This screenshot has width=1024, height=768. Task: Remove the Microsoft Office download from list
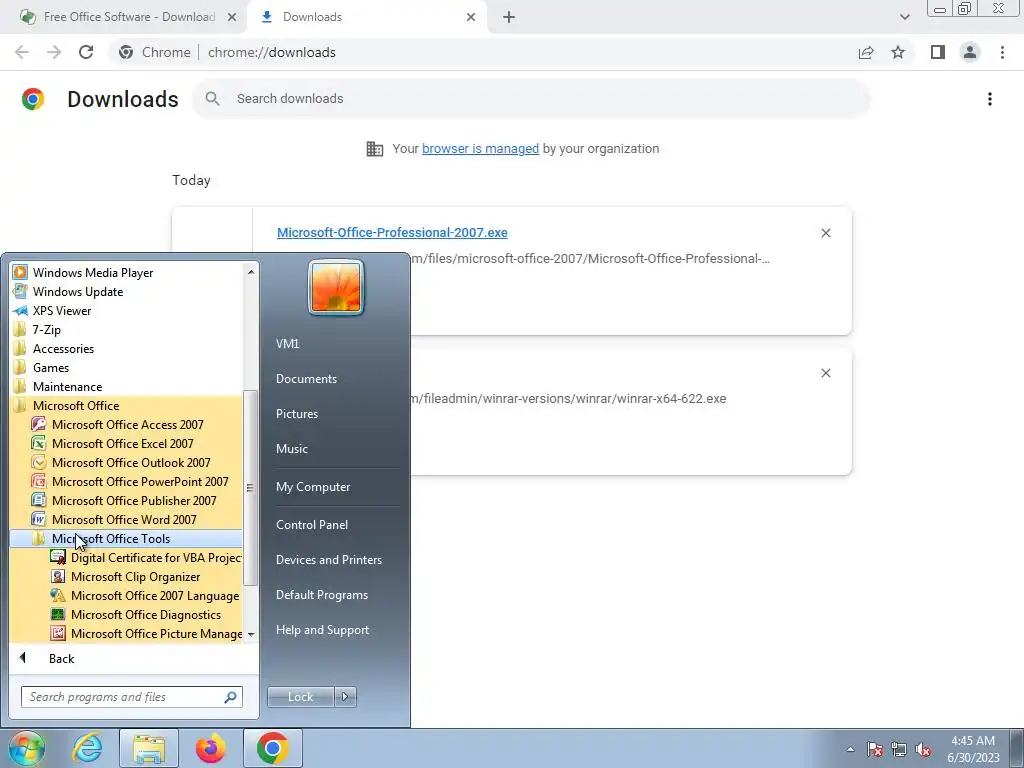point(825,233)
